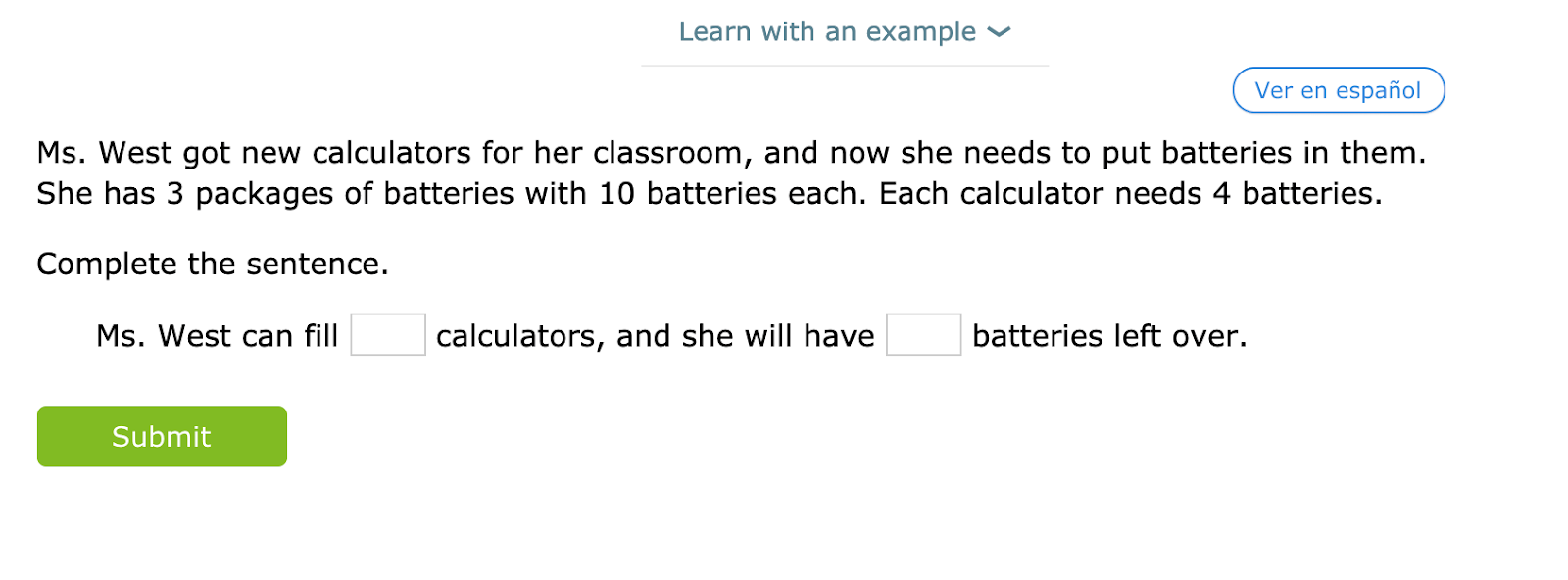Select the batteries left over answer box
The width and height of the screenshot is (1568, 580).
(x=923, y=335)
